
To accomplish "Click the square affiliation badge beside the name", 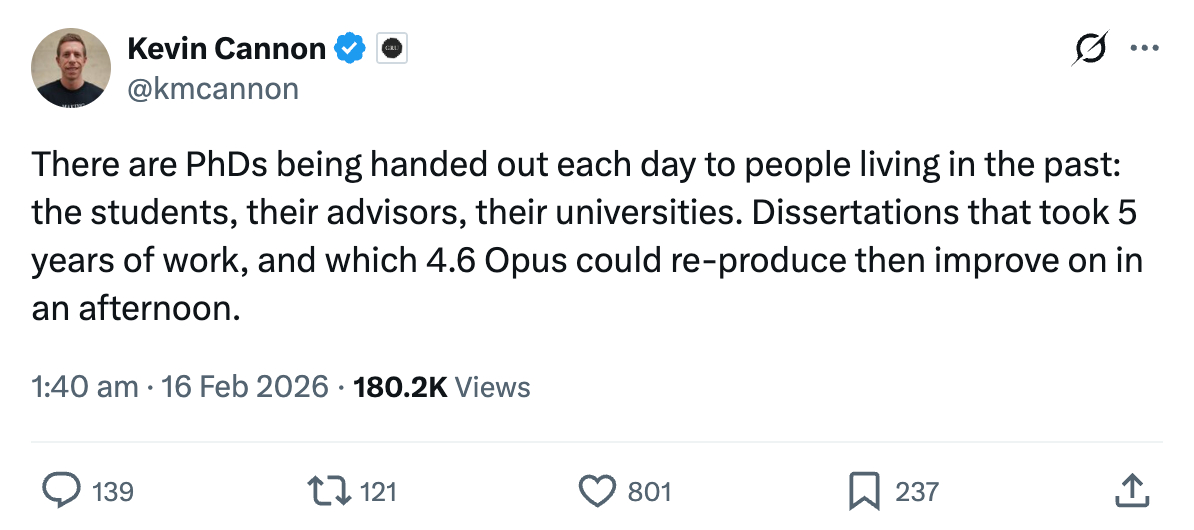I will [x=391, y=48].
